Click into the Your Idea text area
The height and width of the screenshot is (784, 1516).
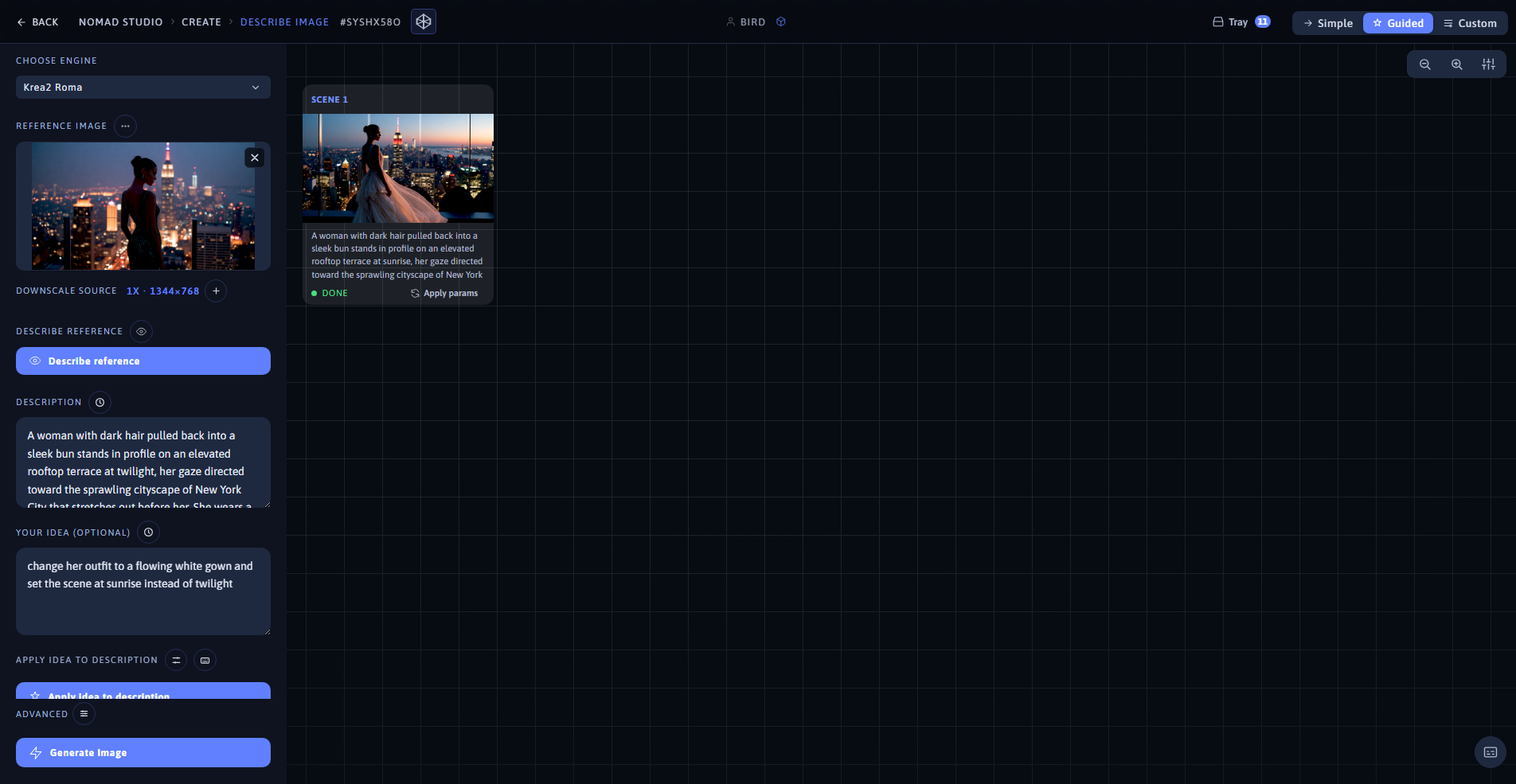143,591
